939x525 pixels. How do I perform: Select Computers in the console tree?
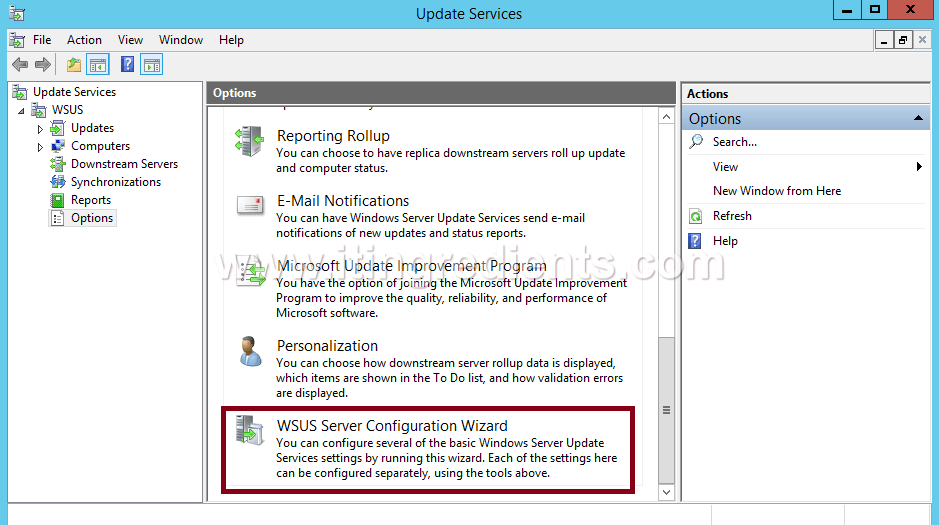pos(100,146)
